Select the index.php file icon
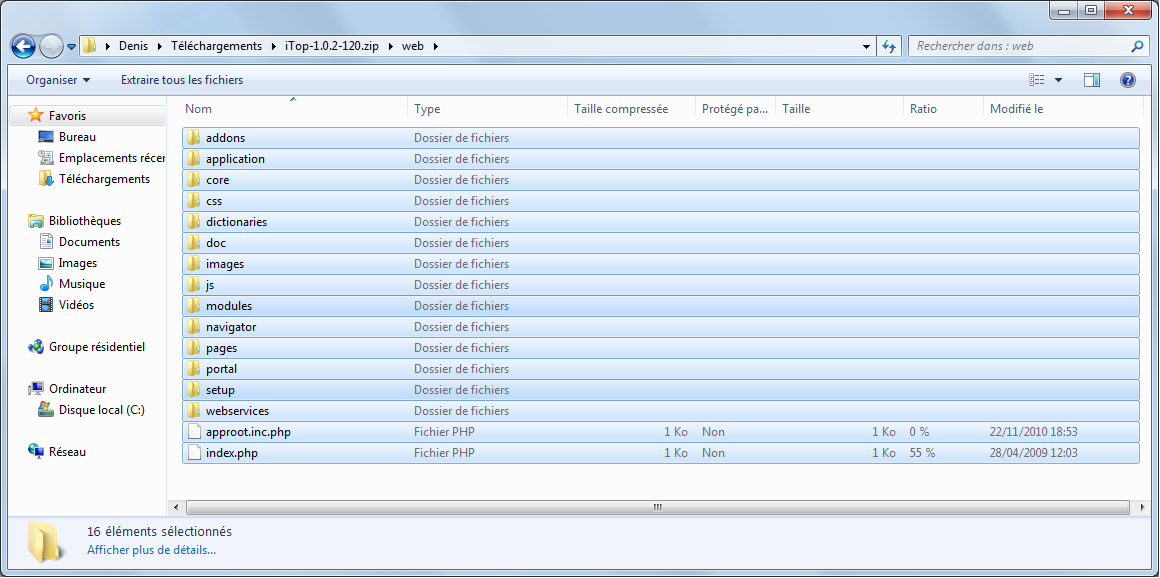Image resolution: width=1160 pixels, height=578 pixels. [x=194, y=453]
